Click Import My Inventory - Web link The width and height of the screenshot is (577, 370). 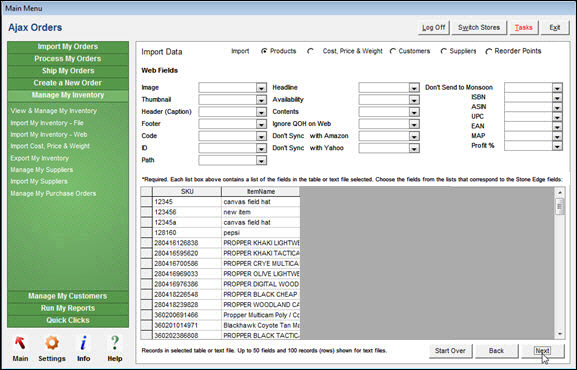[x=49, y=135]
